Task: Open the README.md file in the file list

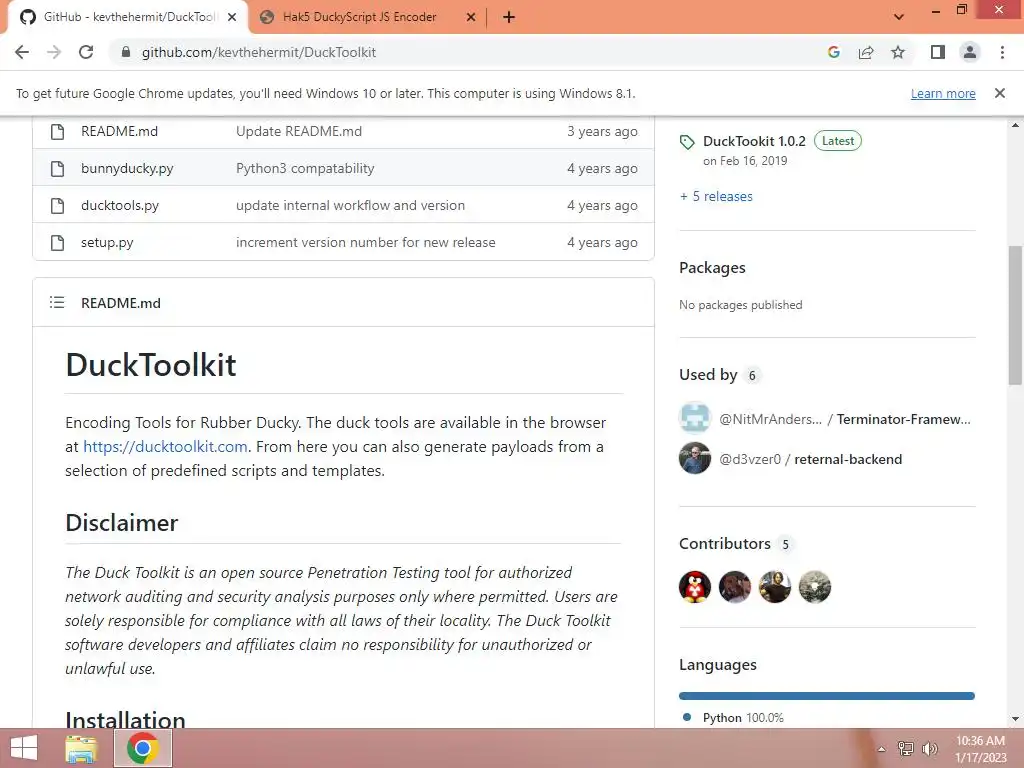Action: pyautogui.click(x=120, y=131)
